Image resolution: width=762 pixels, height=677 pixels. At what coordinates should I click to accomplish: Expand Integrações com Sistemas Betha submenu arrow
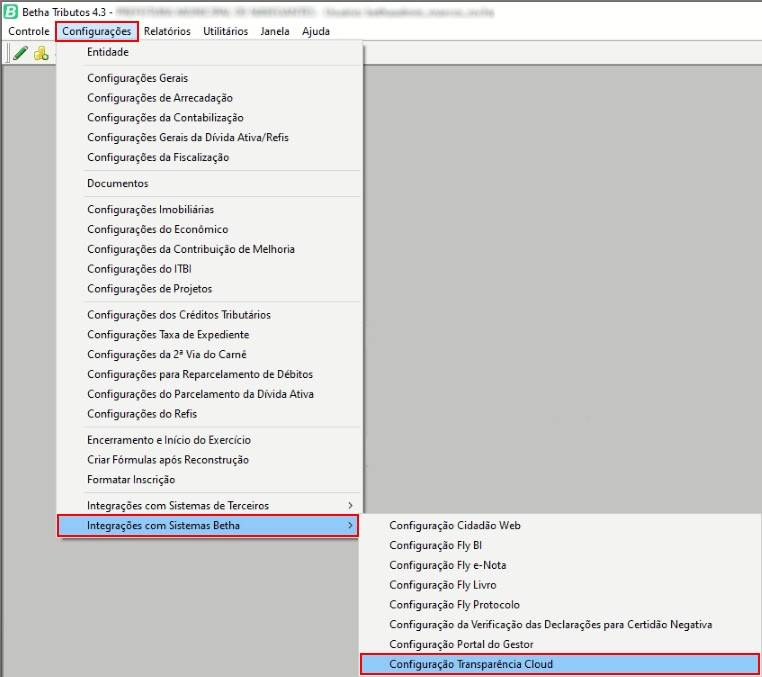[x=350, y=525]
